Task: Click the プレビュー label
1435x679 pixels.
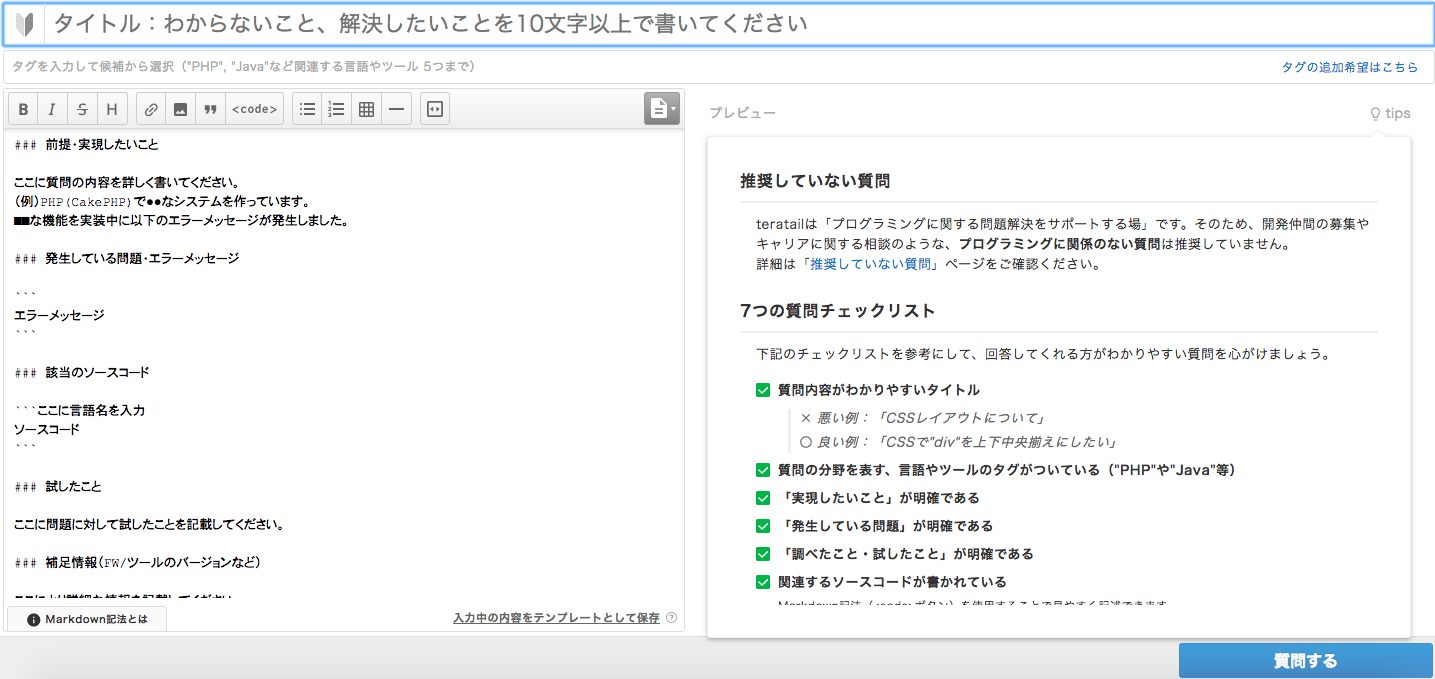Action: click(742, 113)
